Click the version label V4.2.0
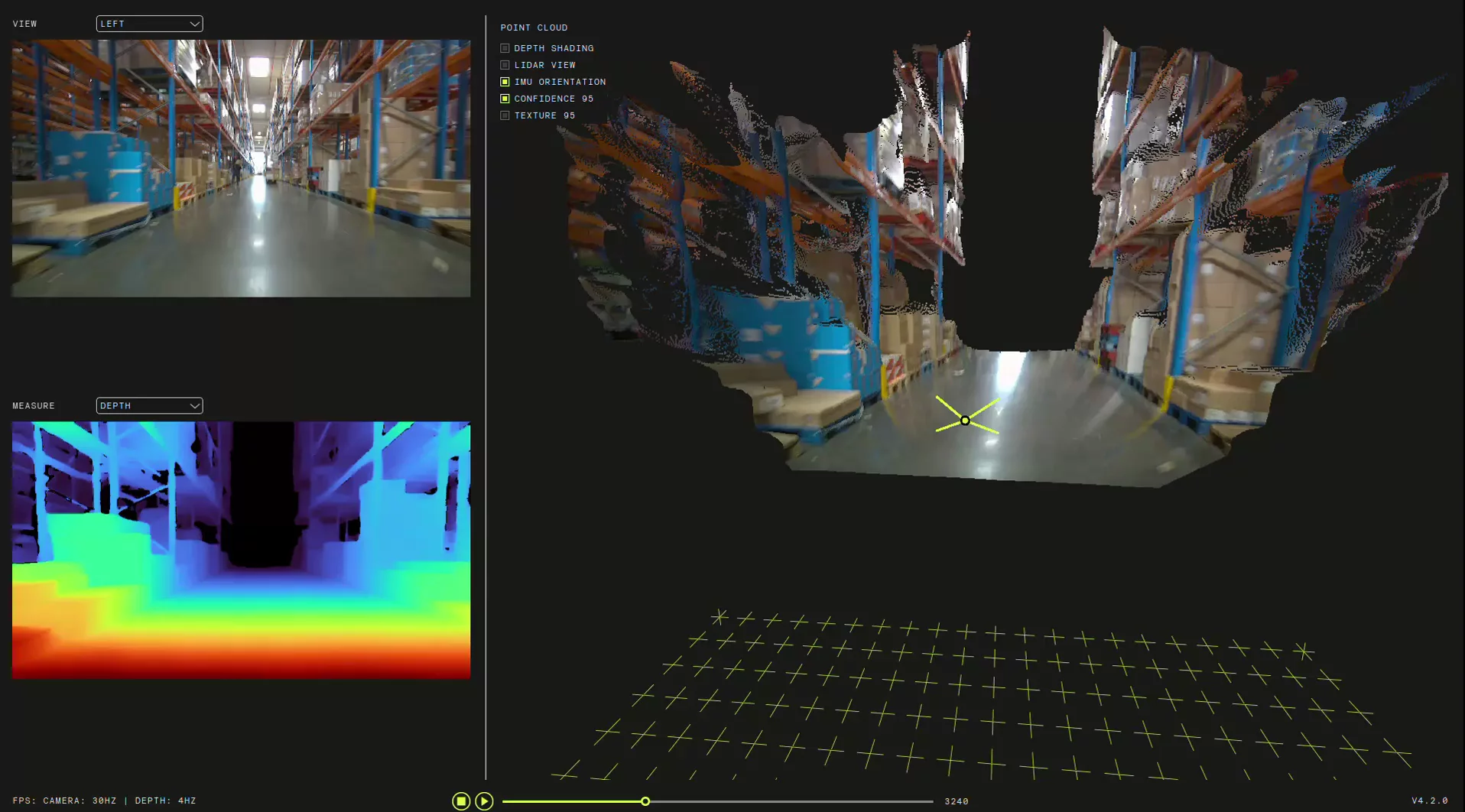Image resolution: width=1465 pixels, height=812 pixels. pos(1430,801)
